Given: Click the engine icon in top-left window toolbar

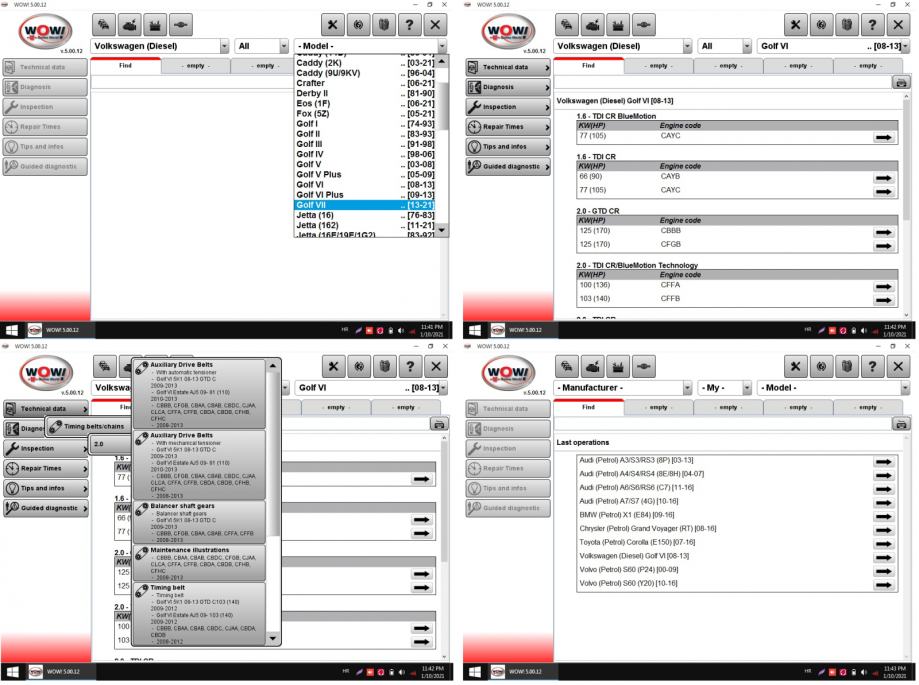Looking at the screenshot, I should click(x=130, y=25).
